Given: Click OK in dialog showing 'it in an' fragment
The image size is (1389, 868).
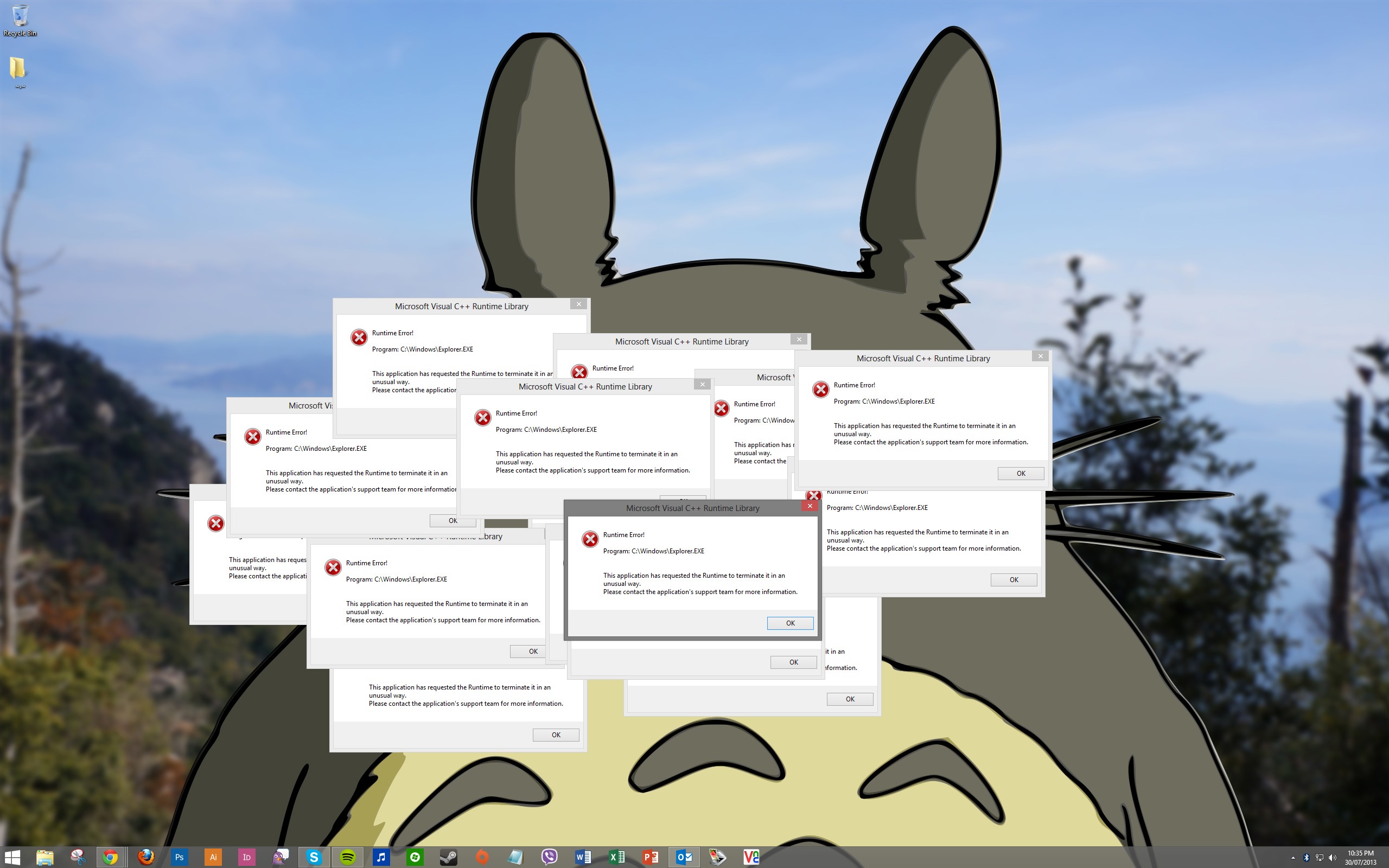Looking at the screenshot, I should point(850,699).
